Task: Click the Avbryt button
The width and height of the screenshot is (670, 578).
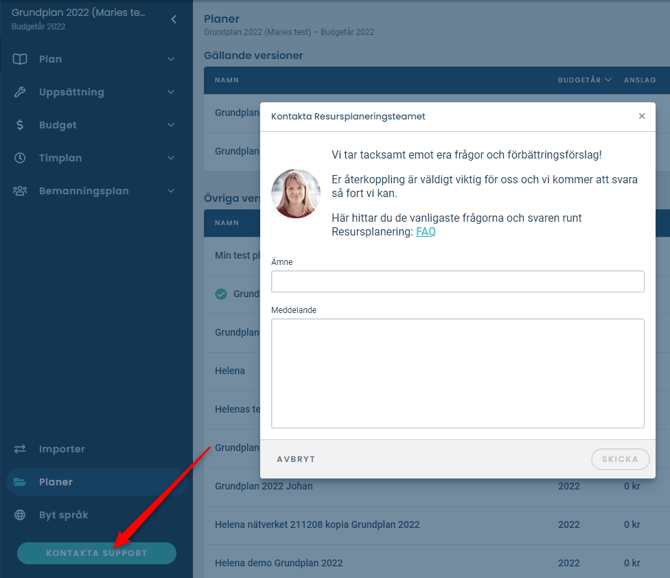Action: pos(296,459)
